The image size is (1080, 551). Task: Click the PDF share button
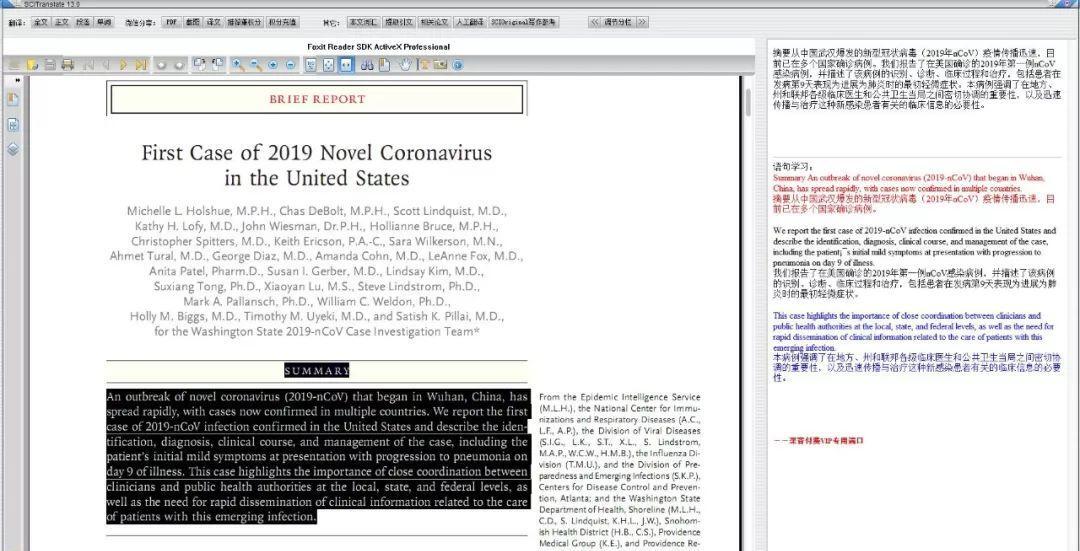pos(172,21)
